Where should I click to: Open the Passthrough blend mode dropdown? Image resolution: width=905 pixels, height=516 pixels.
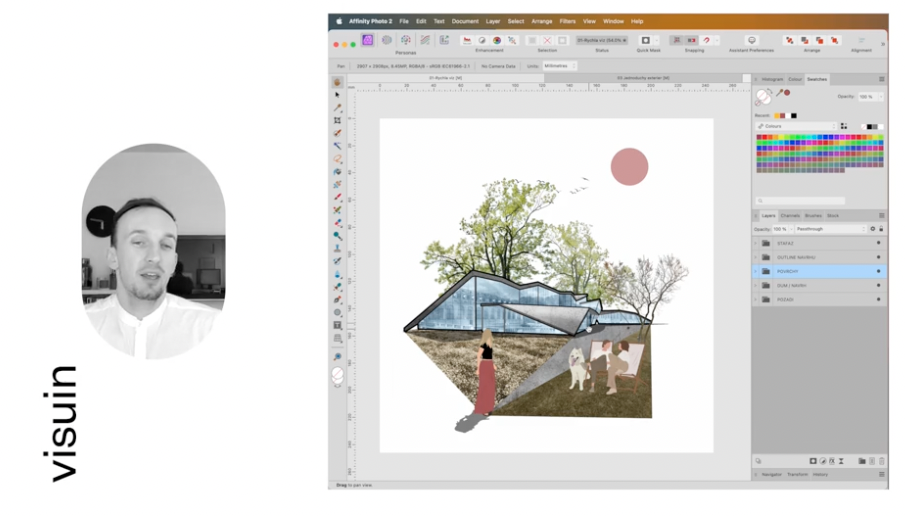pyautogui.click(x=830, y=229)
